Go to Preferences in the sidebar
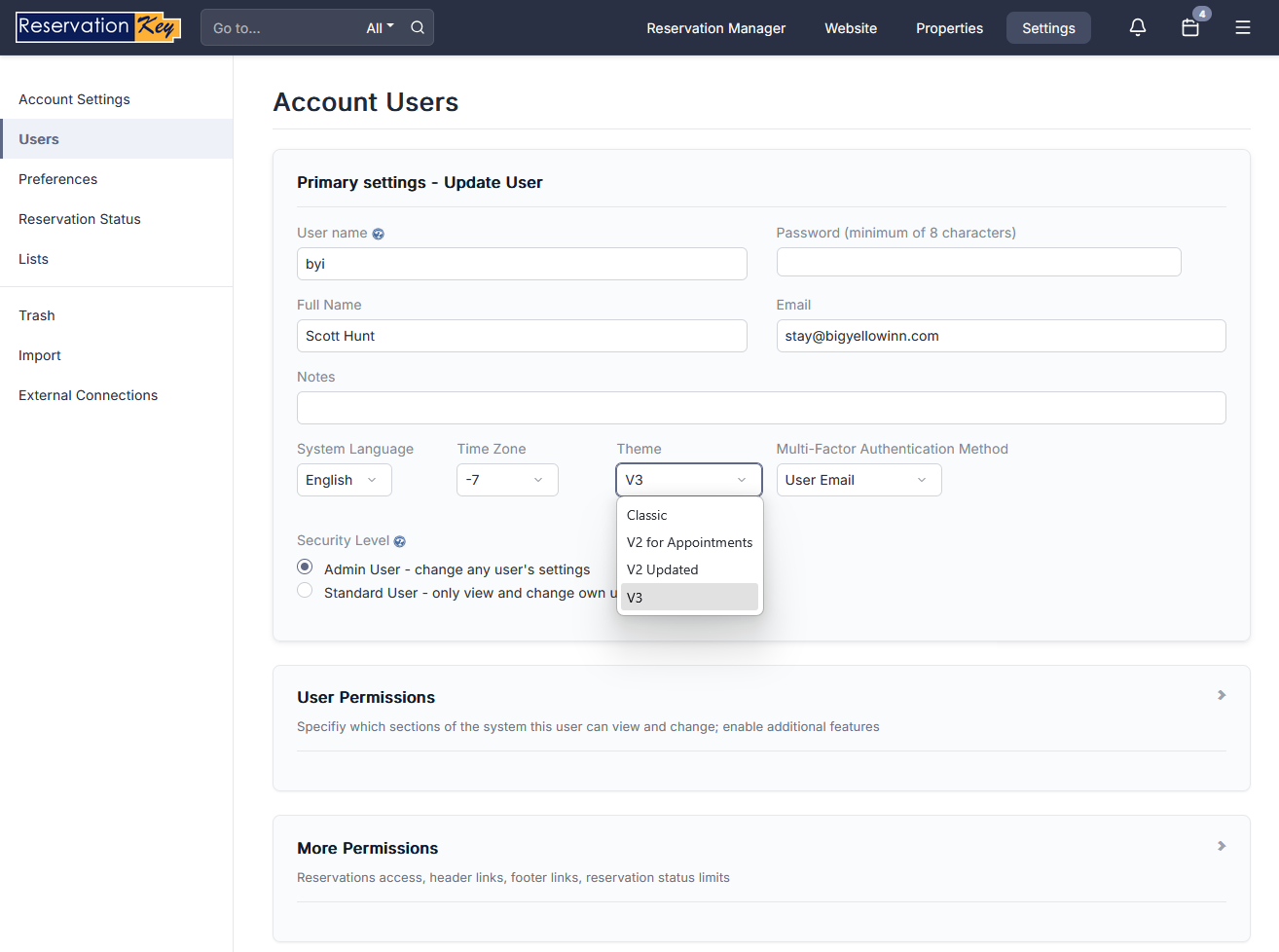The image size is (1279, 952). 58,179
